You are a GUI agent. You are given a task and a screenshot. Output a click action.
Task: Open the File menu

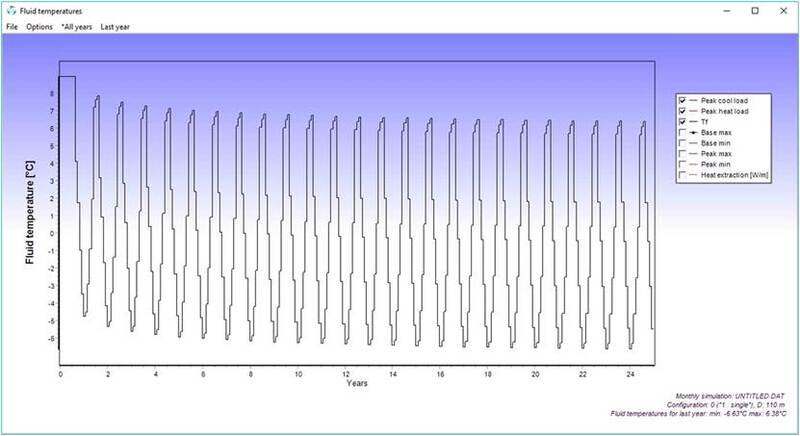[x=12, y=26]
